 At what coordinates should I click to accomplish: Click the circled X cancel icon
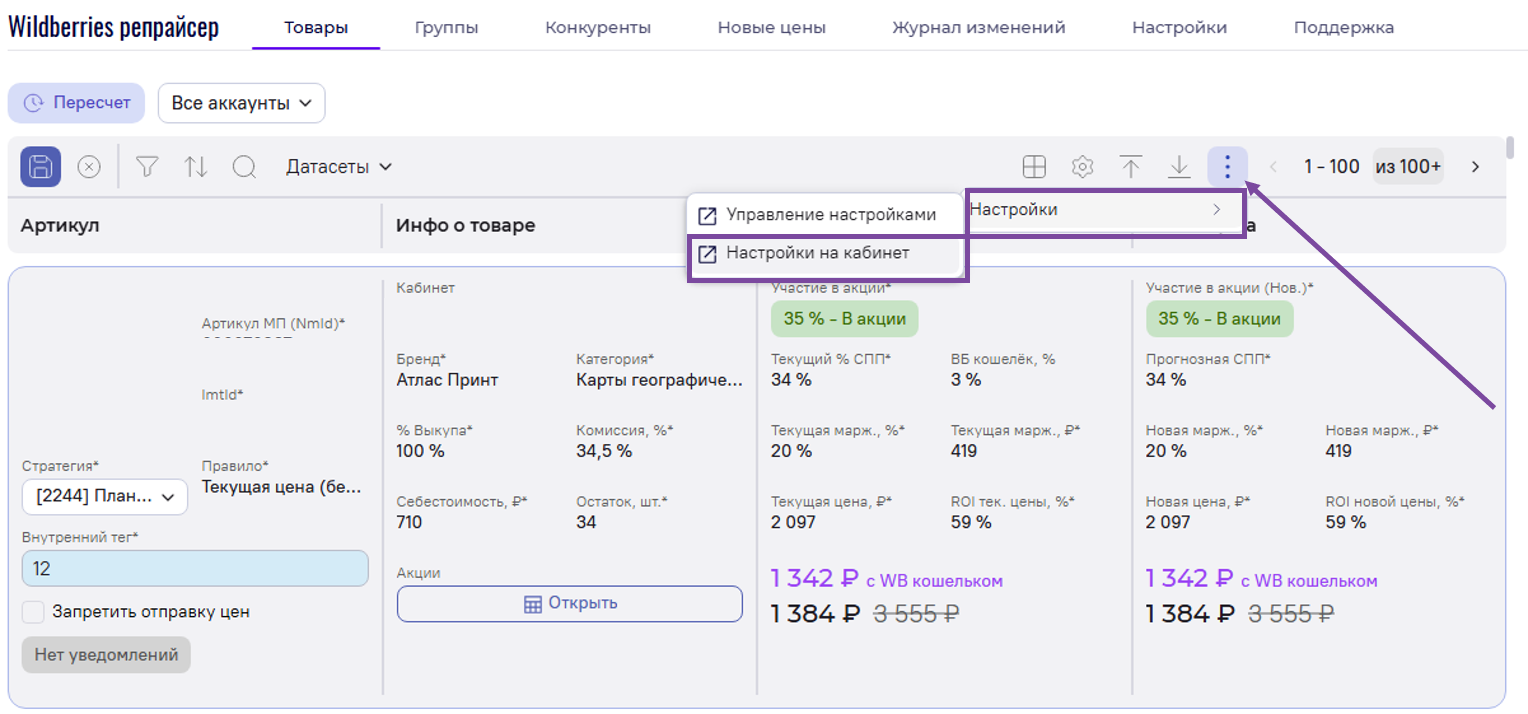click(x=89, y=167)
